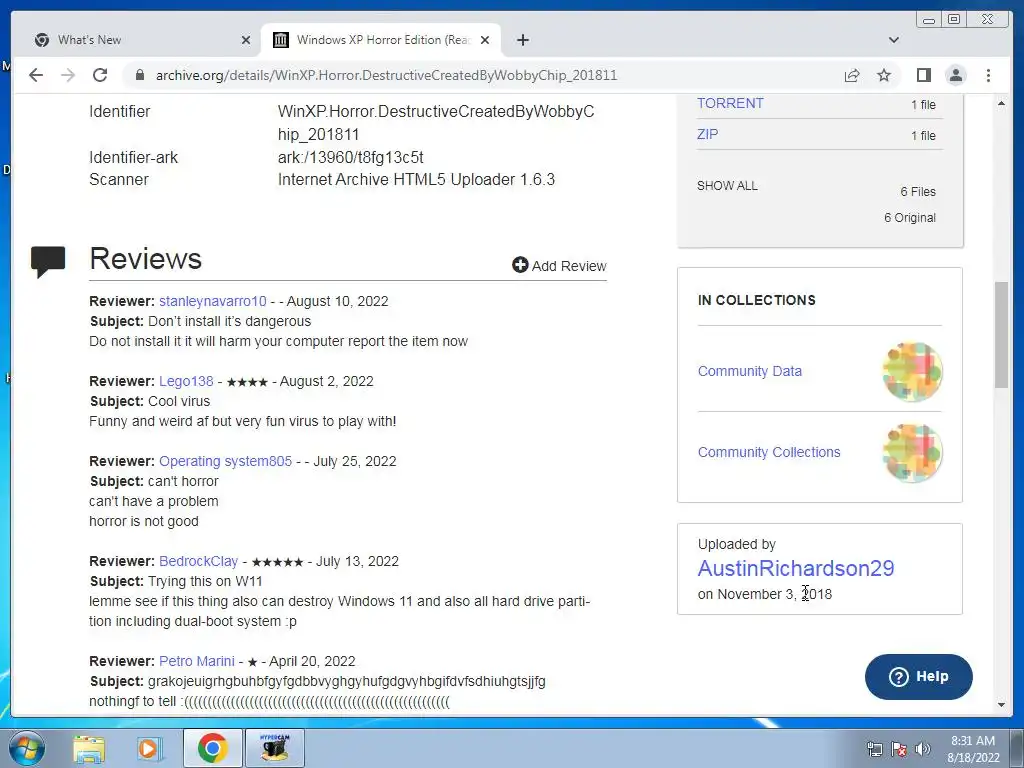This screenshot has width=1024, height=768.
Task: Toggle the Chrome side panel
Action: [923, 75]
